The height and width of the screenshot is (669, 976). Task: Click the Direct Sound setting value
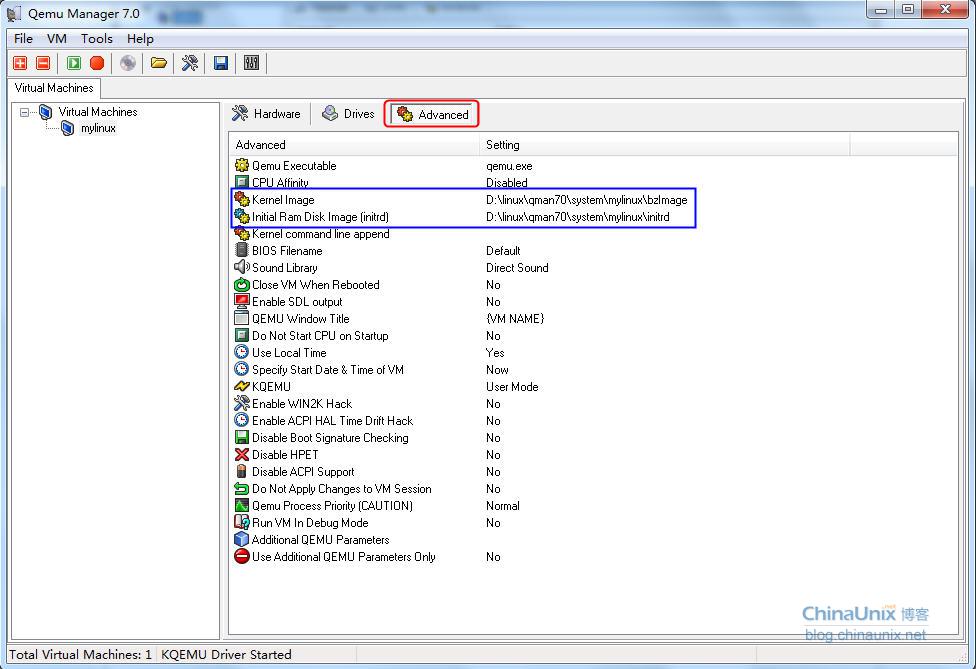(517, 268)
